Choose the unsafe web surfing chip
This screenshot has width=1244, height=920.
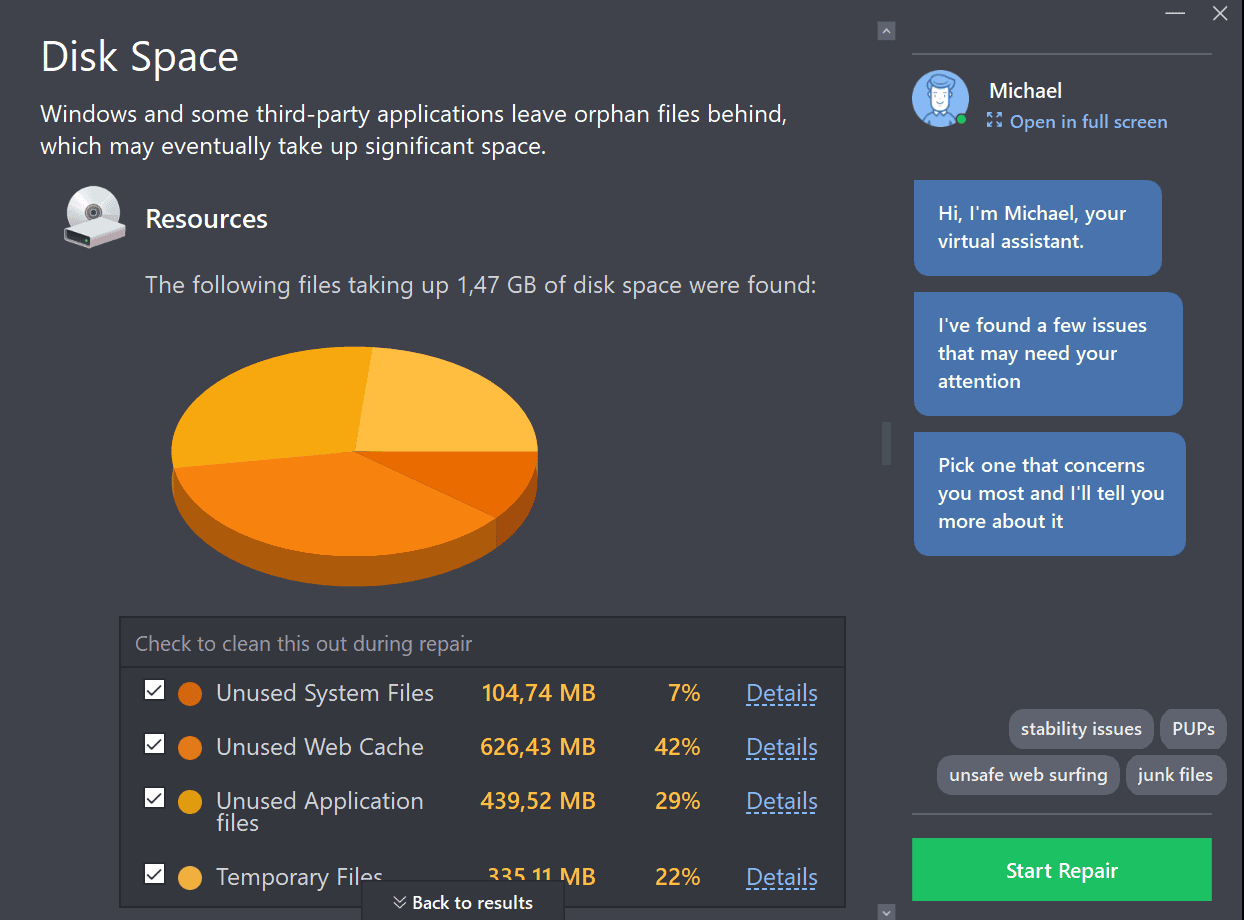[1028, 775]
